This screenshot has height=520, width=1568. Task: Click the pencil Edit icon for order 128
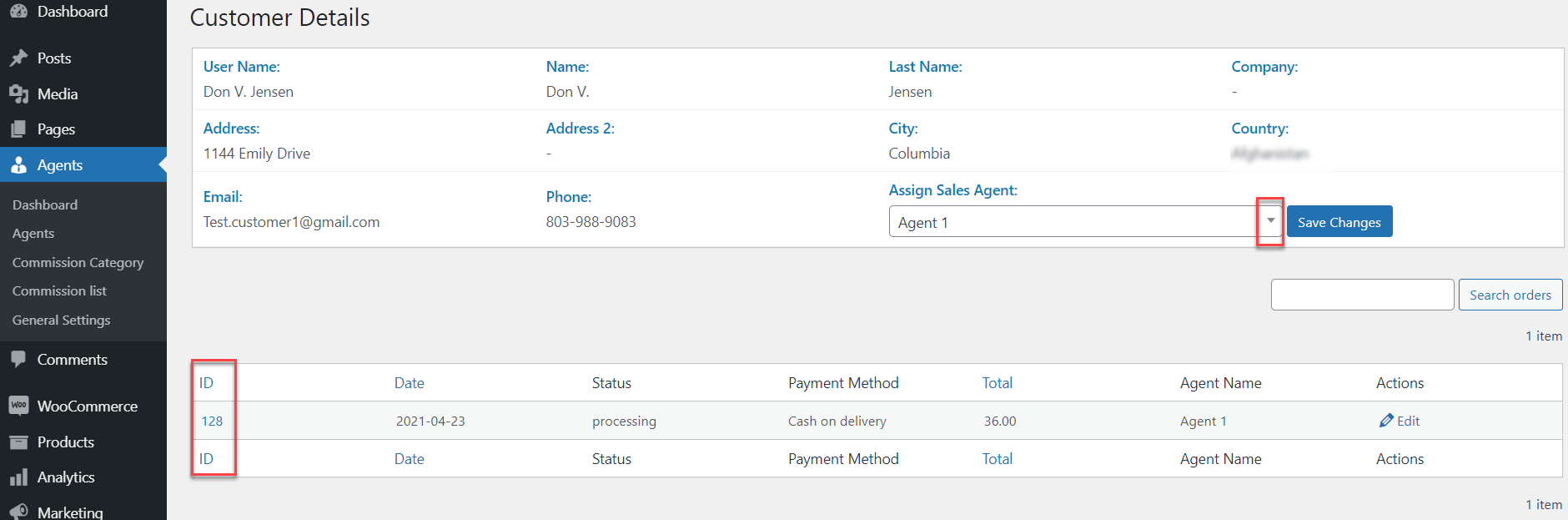click(x=1386, y=421)
